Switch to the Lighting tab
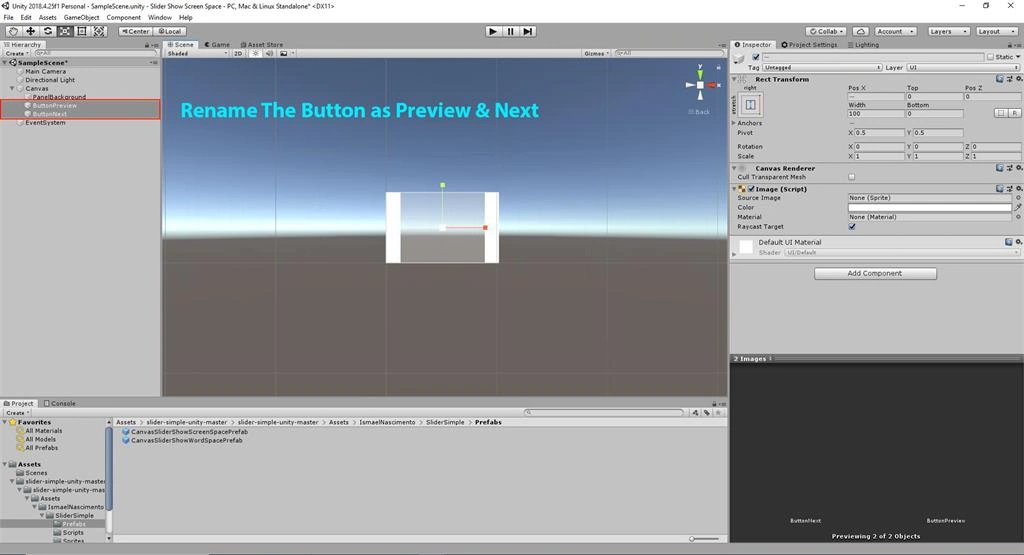The image size is (1024, 555). [x=863, y=45]
